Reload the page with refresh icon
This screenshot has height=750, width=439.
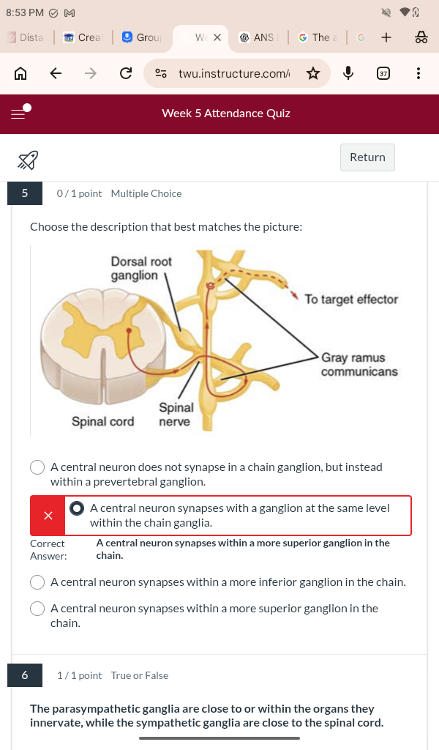126,73
